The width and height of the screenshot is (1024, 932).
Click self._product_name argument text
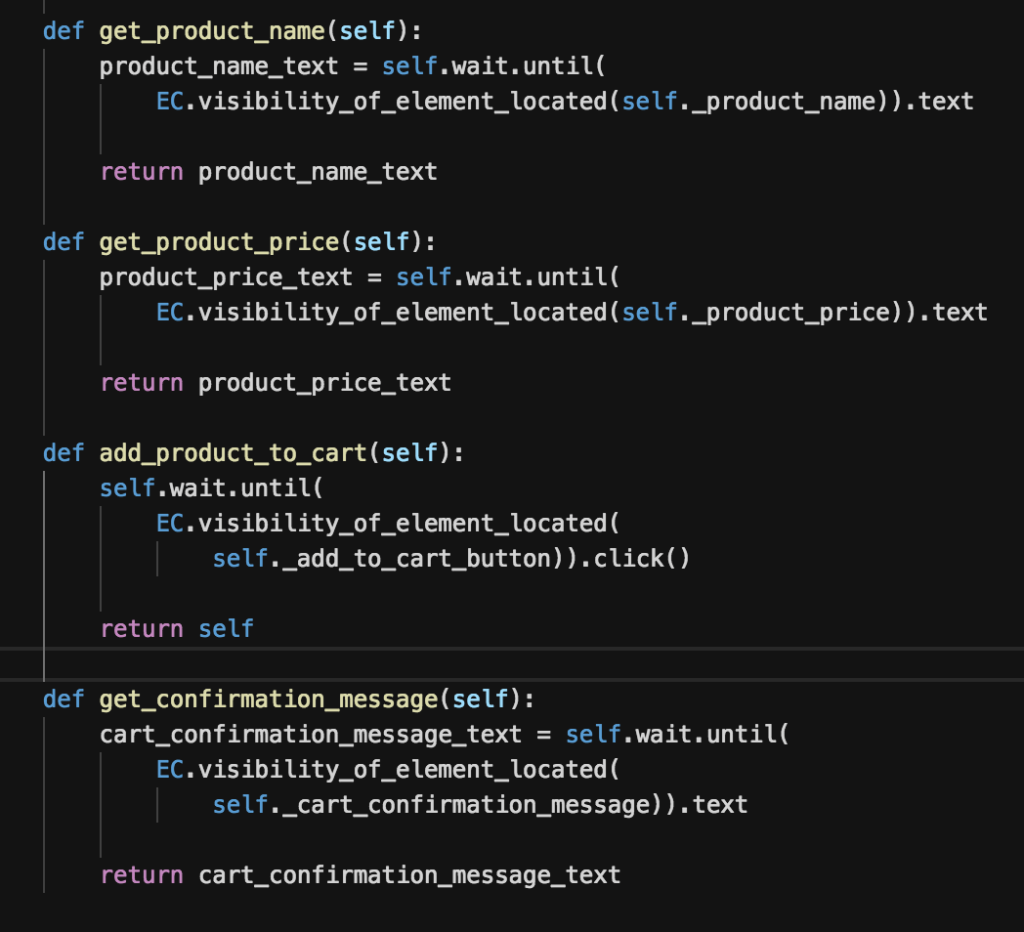[748, 101]
